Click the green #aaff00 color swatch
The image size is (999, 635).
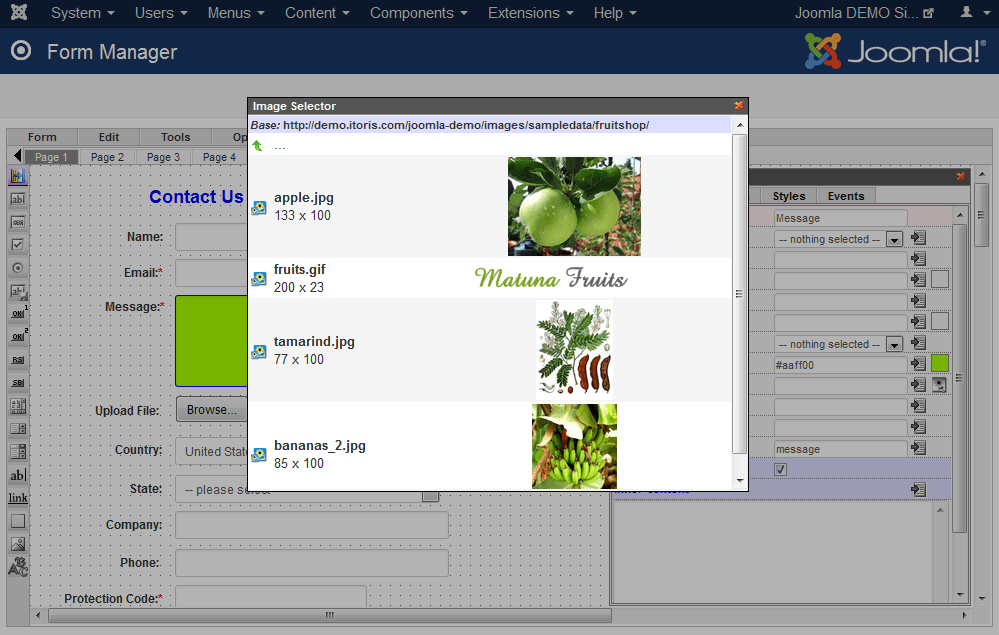click(x=938, y=363)
